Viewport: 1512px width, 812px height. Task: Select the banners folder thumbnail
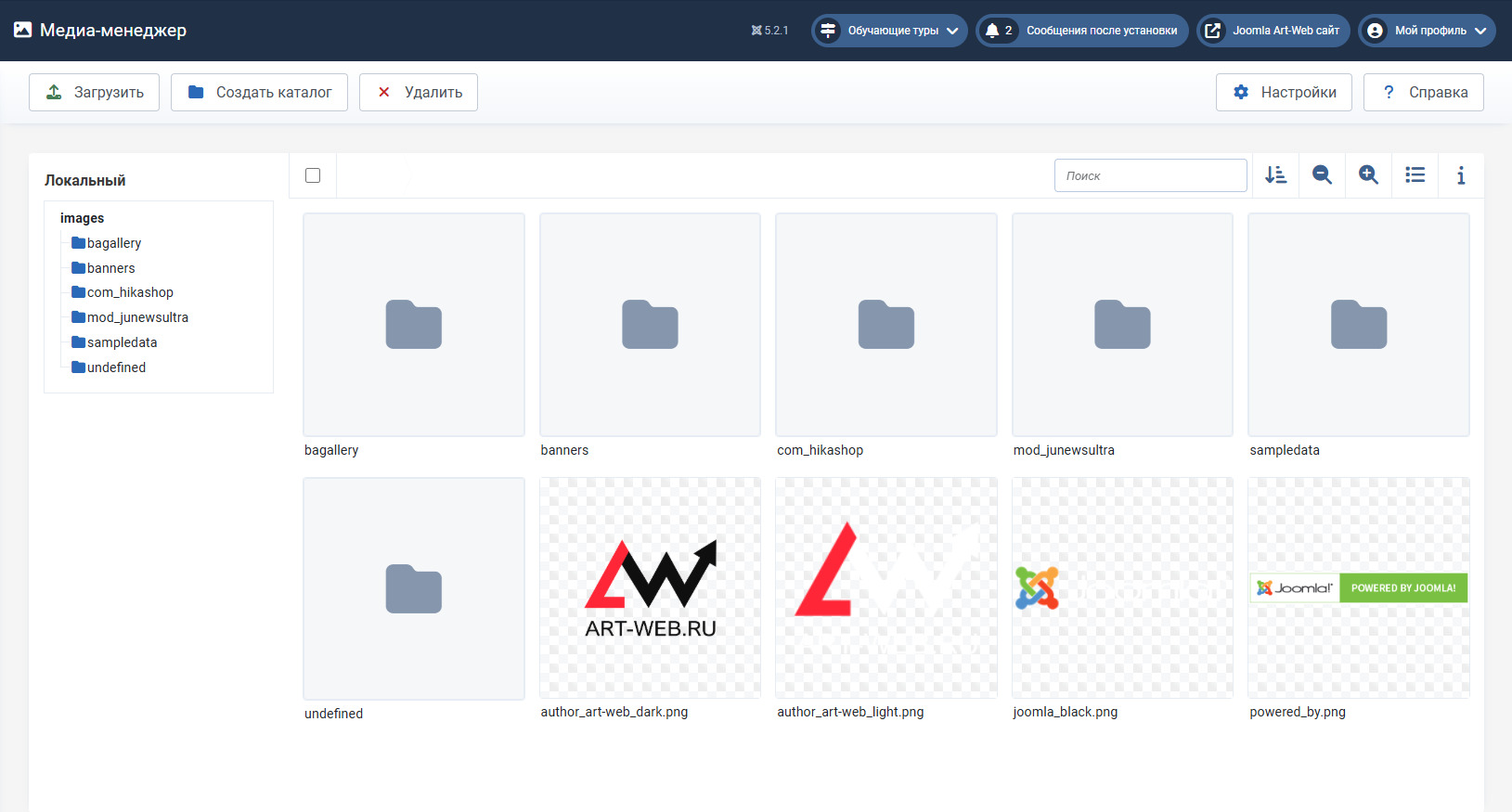[x=650, y=325]
